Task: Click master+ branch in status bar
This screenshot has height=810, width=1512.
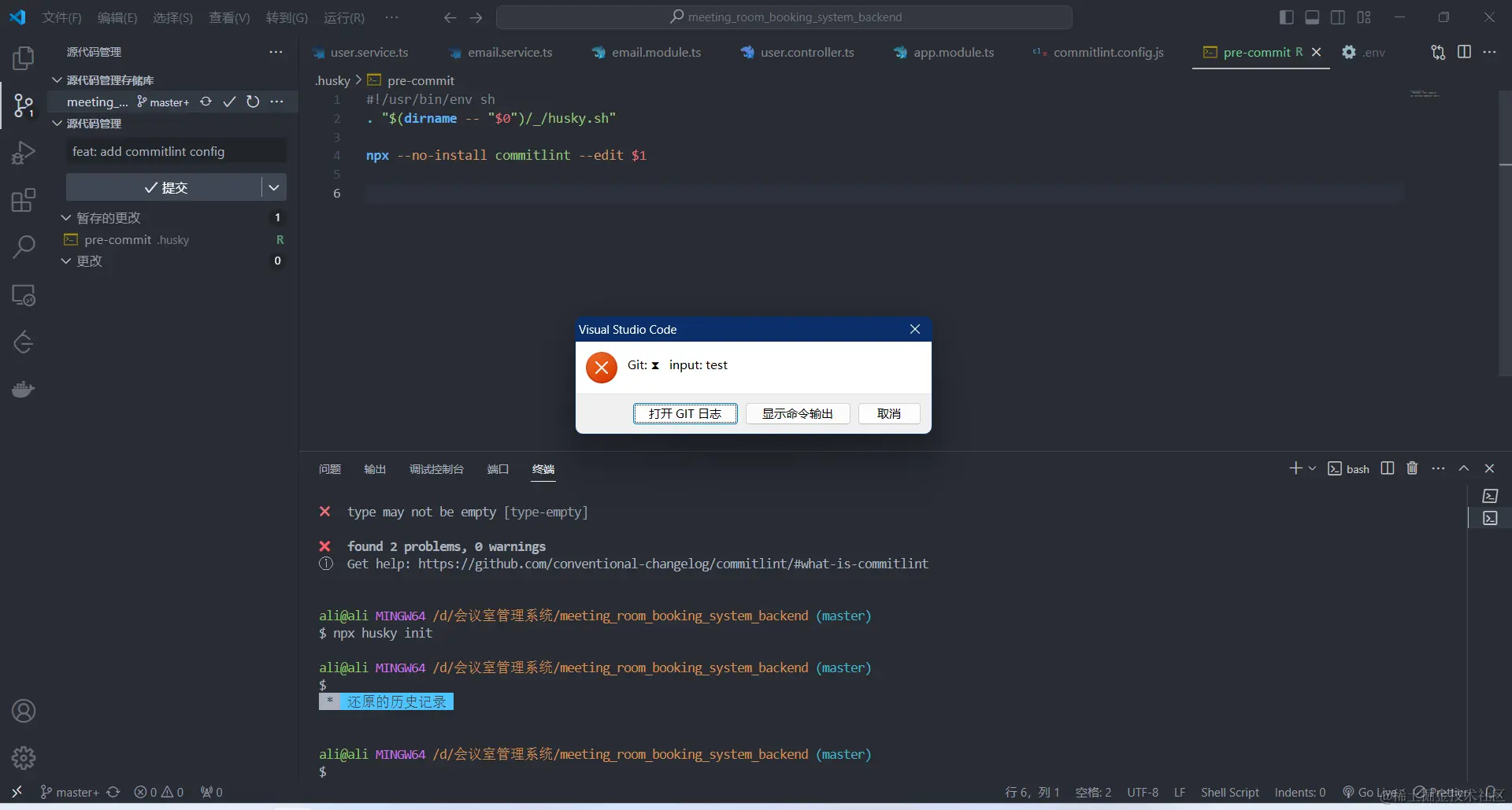Action: (69, 792)
